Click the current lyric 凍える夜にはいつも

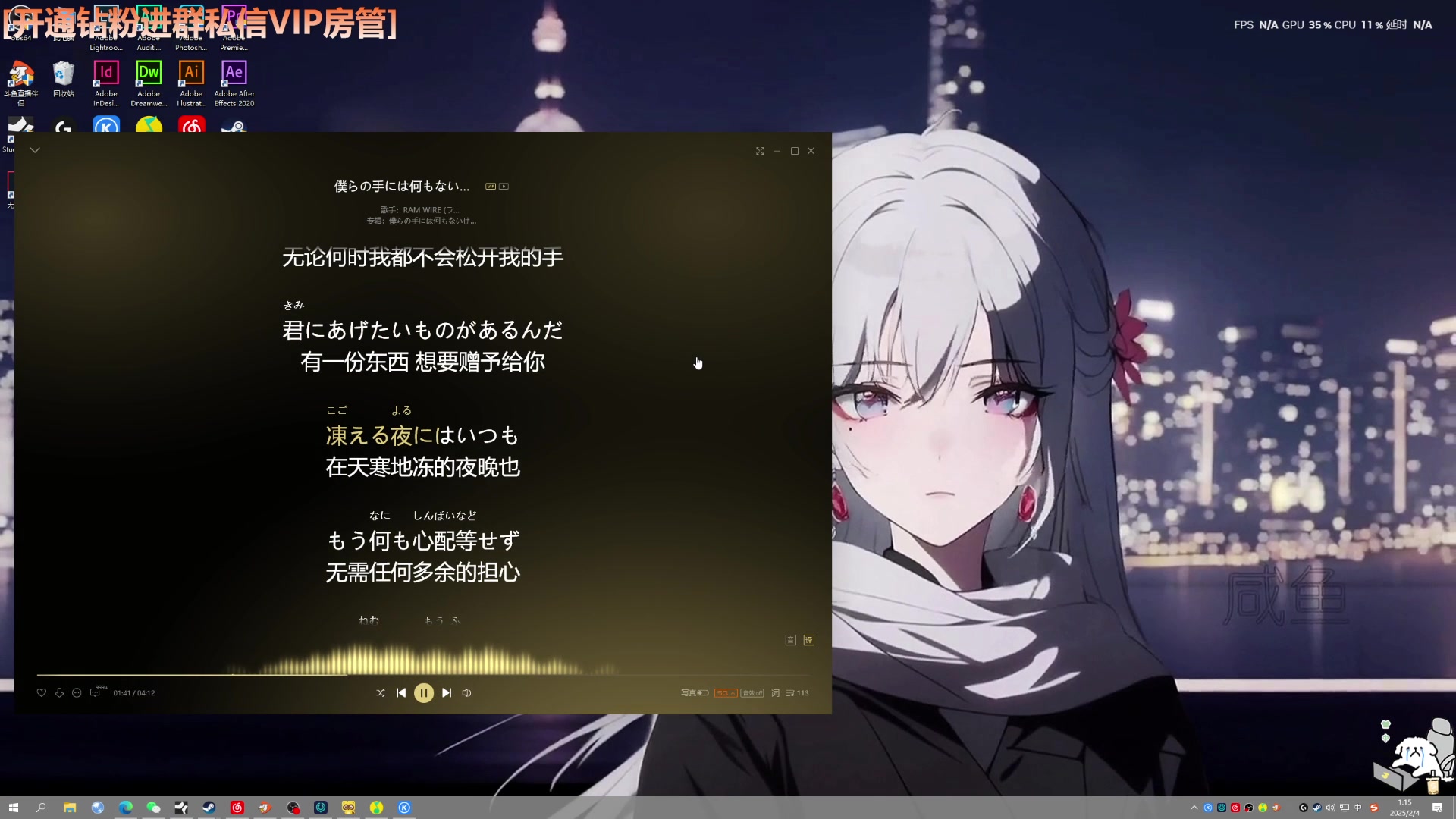tap(423, 435)
